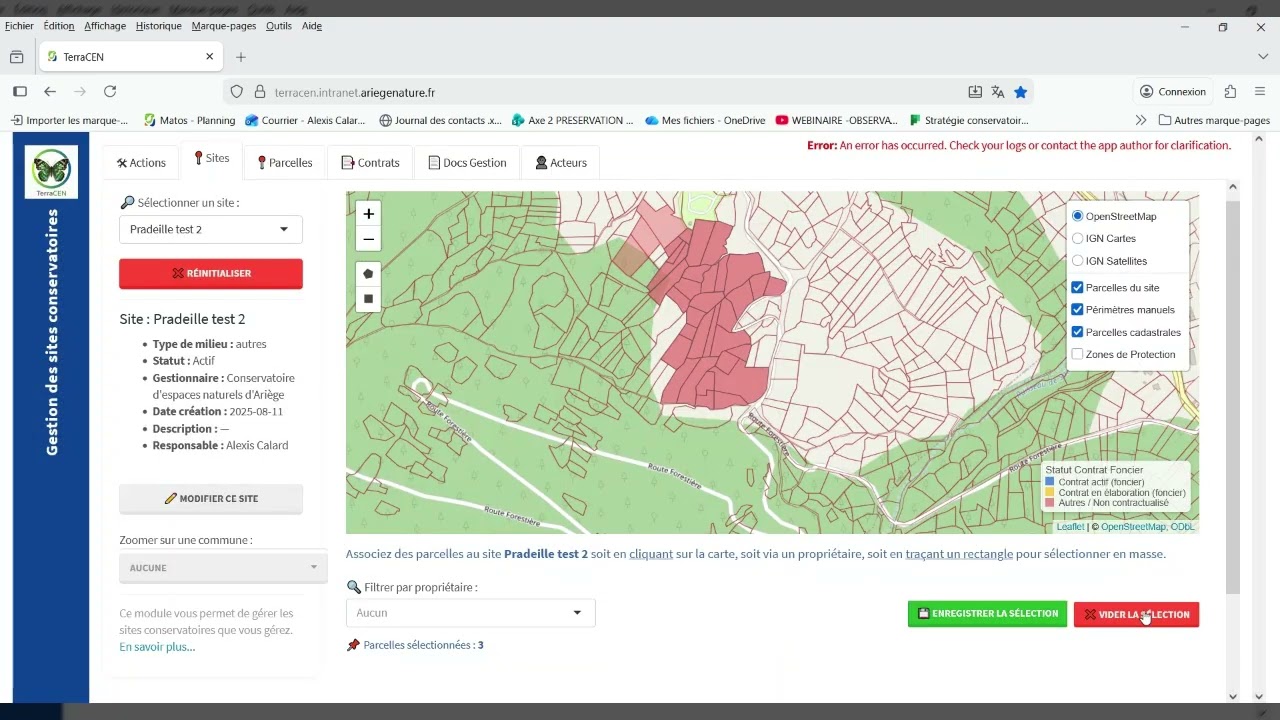Switch to the Parcelles tab
This screenshot has height=720, width=1280.
click(285, 162)
